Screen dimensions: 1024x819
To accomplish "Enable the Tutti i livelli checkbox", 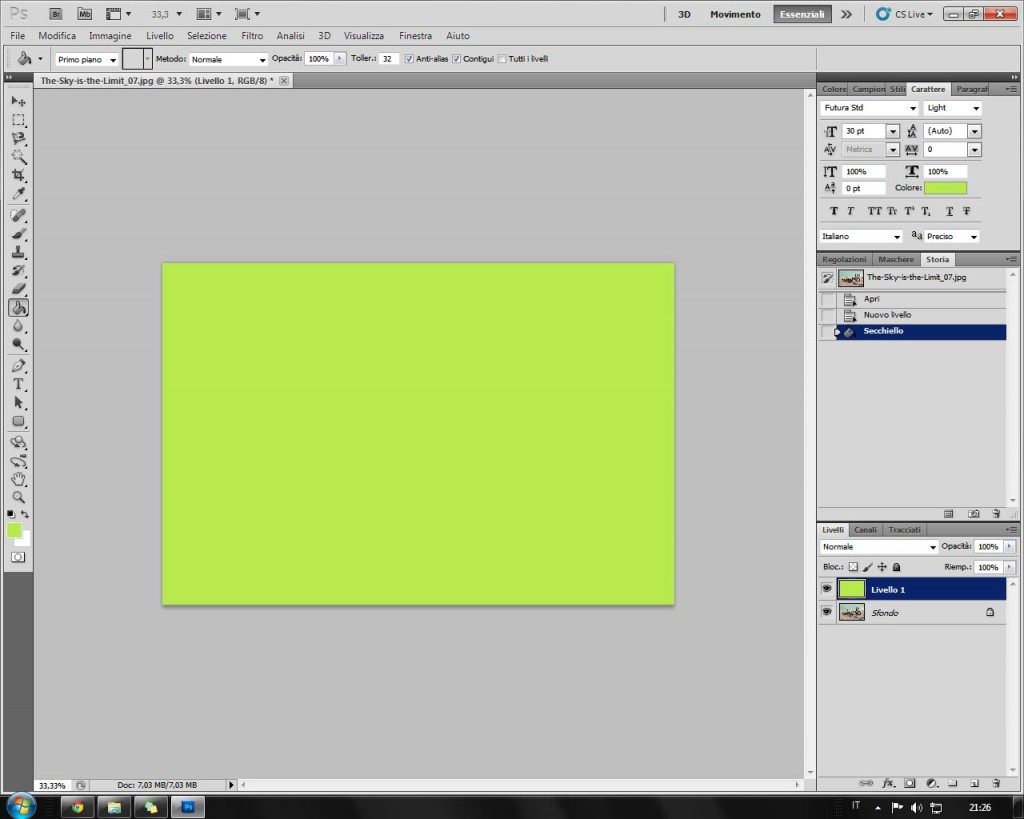I will (x=502, y=59).
